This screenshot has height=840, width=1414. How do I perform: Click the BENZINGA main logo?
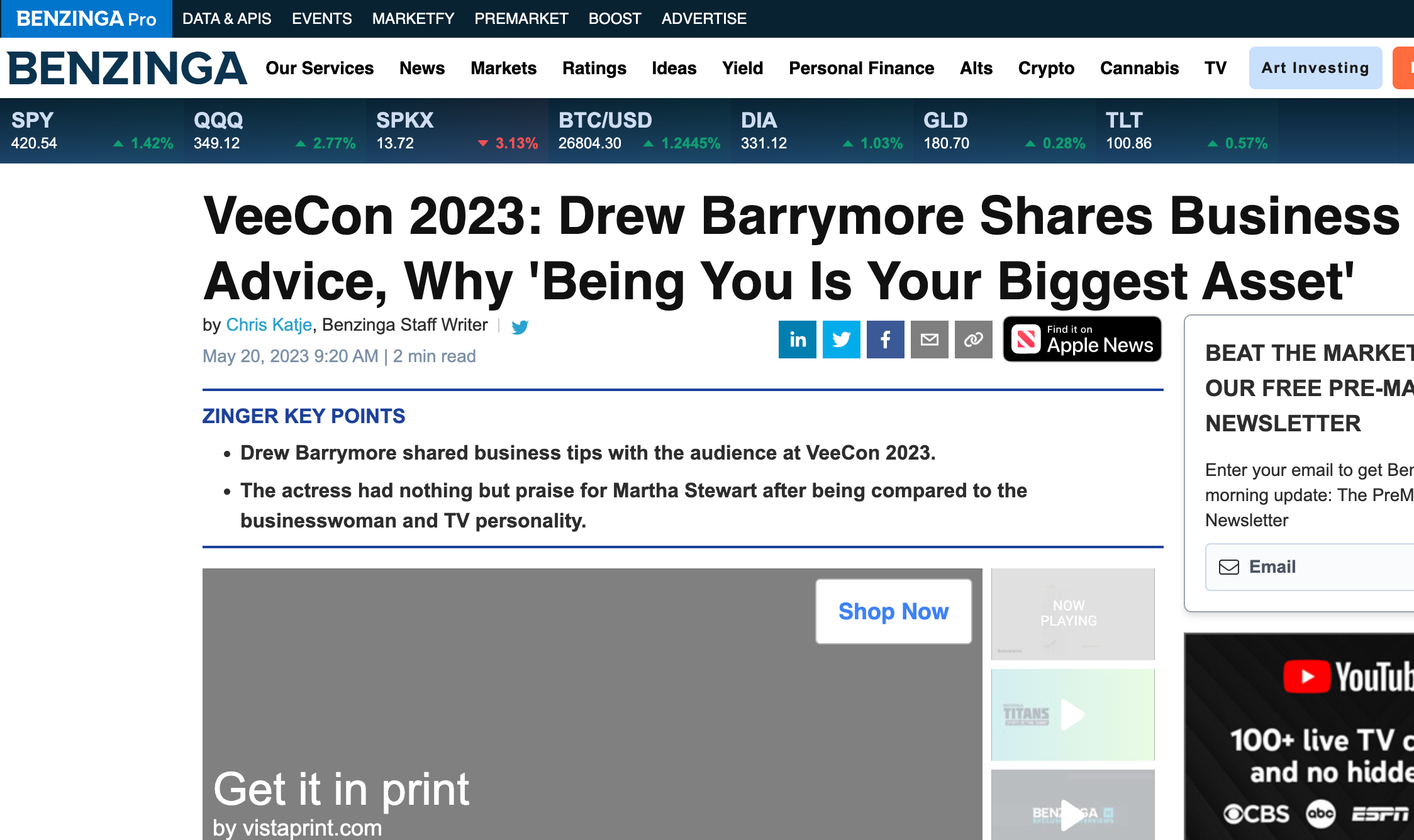127,68
